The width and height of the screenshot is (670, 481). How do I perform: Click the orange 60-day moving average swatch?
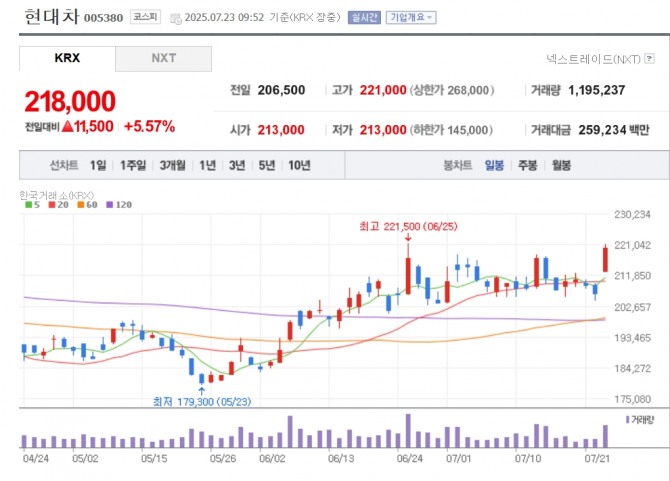[80, 205]
